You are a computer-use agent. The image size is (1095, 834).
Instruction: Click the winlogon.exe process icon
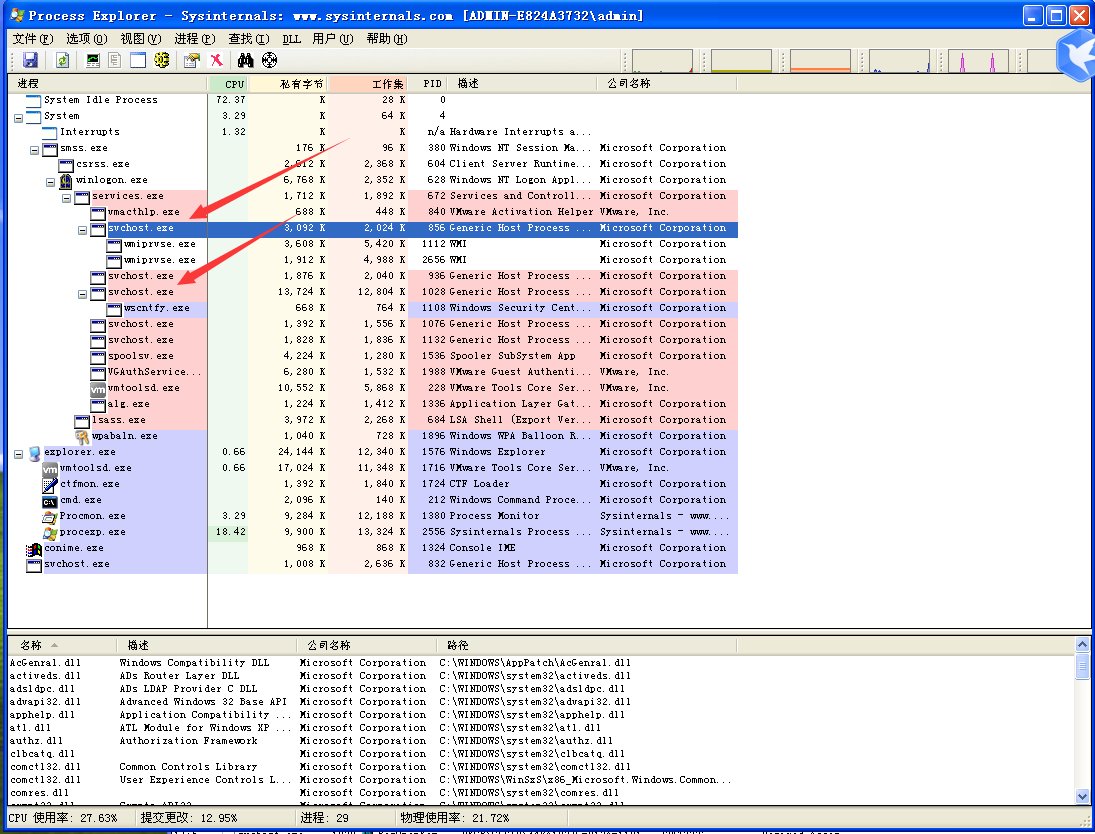[66, 180]
